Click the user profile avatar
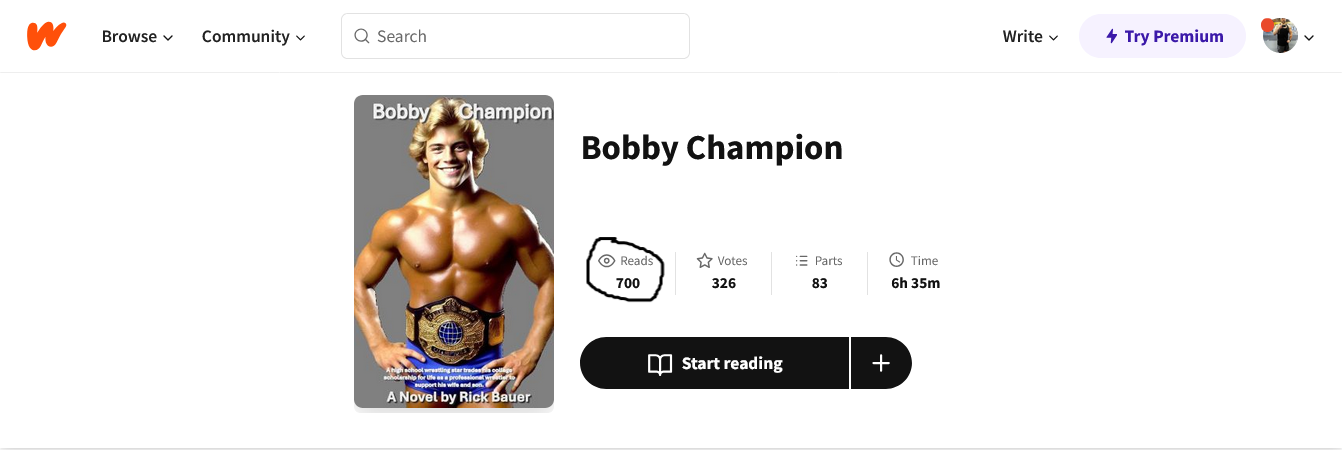 tap(1280, 36)
